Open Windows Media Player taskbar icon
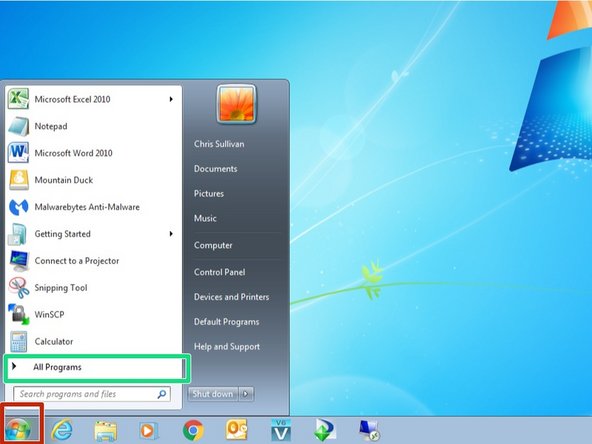 tap(148, 431)
